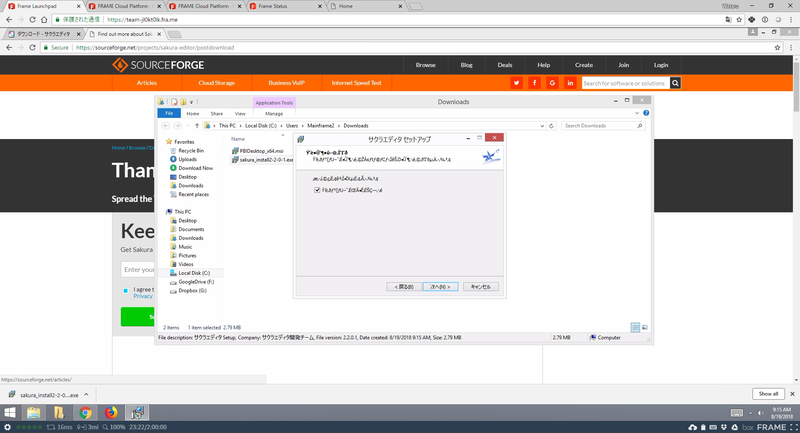Image resolution: width=800 pixels, height=433 pixels.
Task: Open Deals in SourceForge nav
Action: pos(505,65)
